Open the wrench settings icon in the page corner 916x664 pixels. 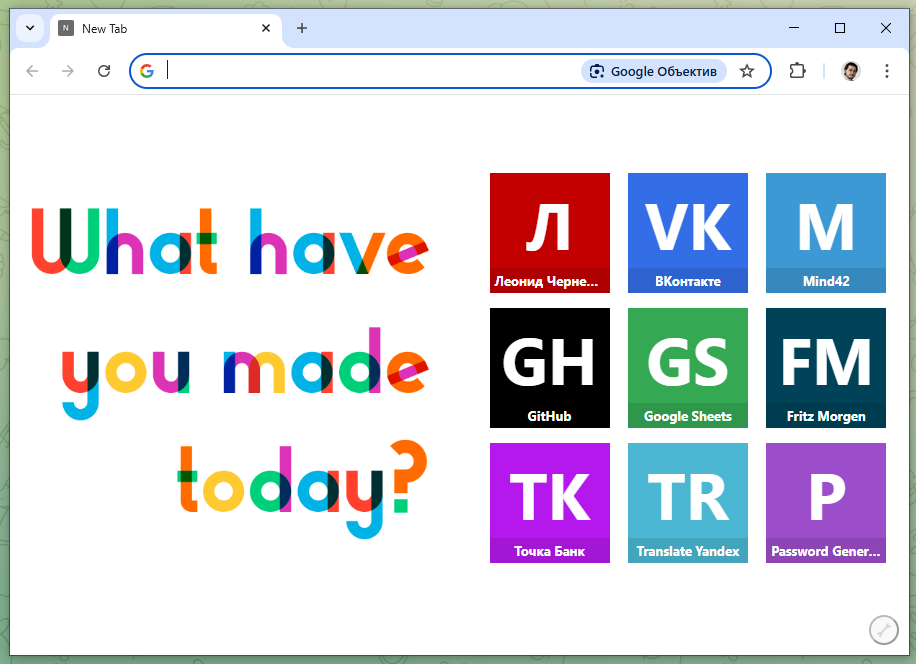tap(883, 630)
